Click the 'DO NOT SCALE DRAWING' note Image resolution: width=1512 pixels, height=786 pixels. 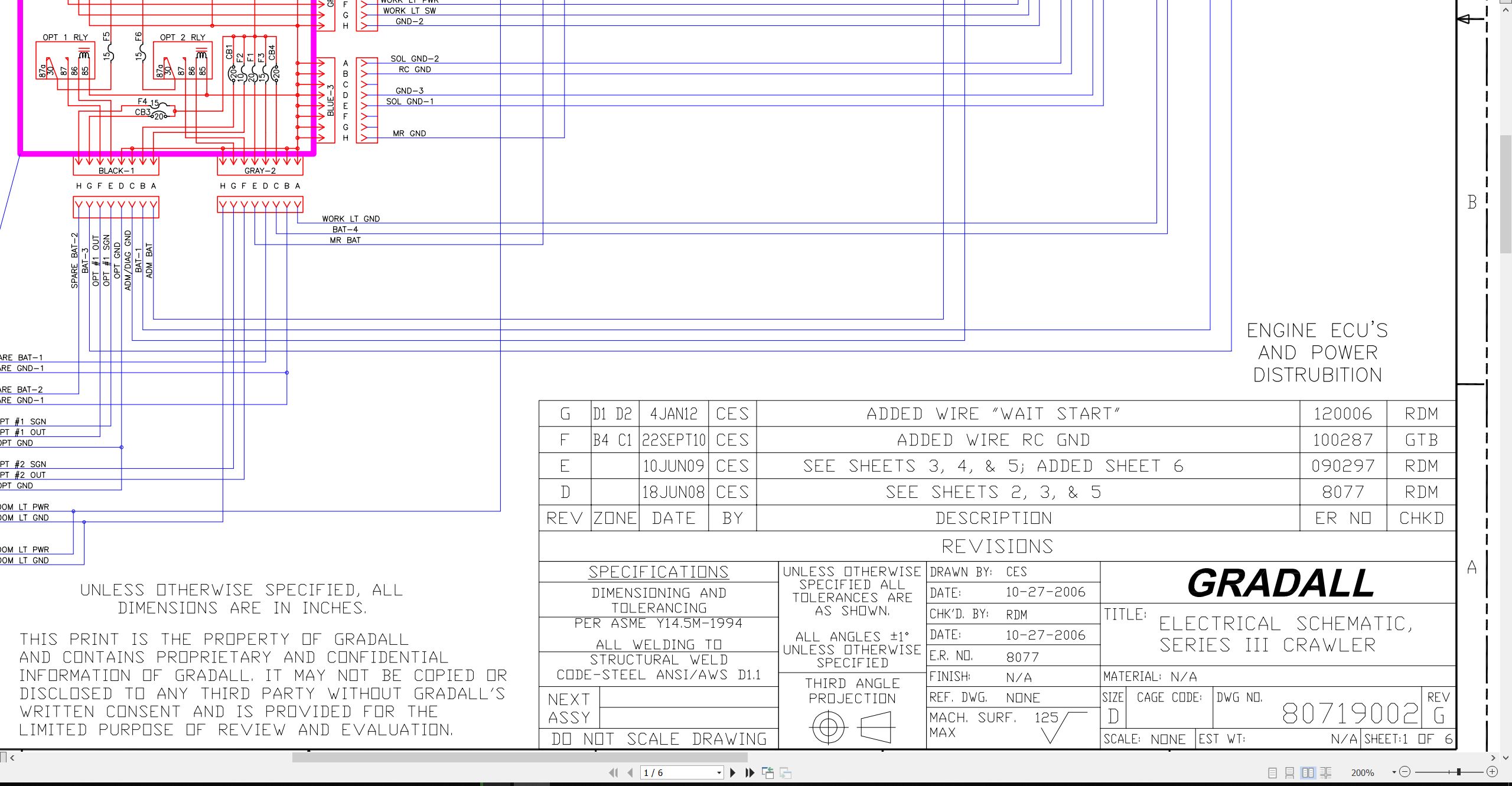pos(659,739)
